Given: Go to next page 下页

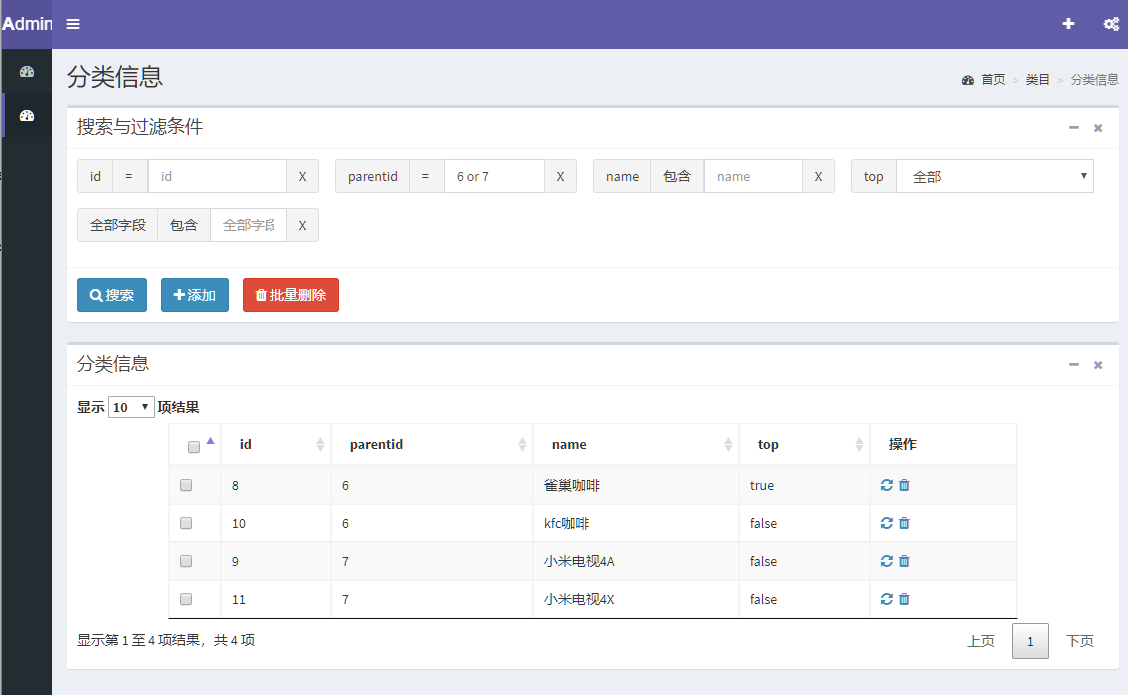Looking at the screenshot, I should click(1080, 641).
